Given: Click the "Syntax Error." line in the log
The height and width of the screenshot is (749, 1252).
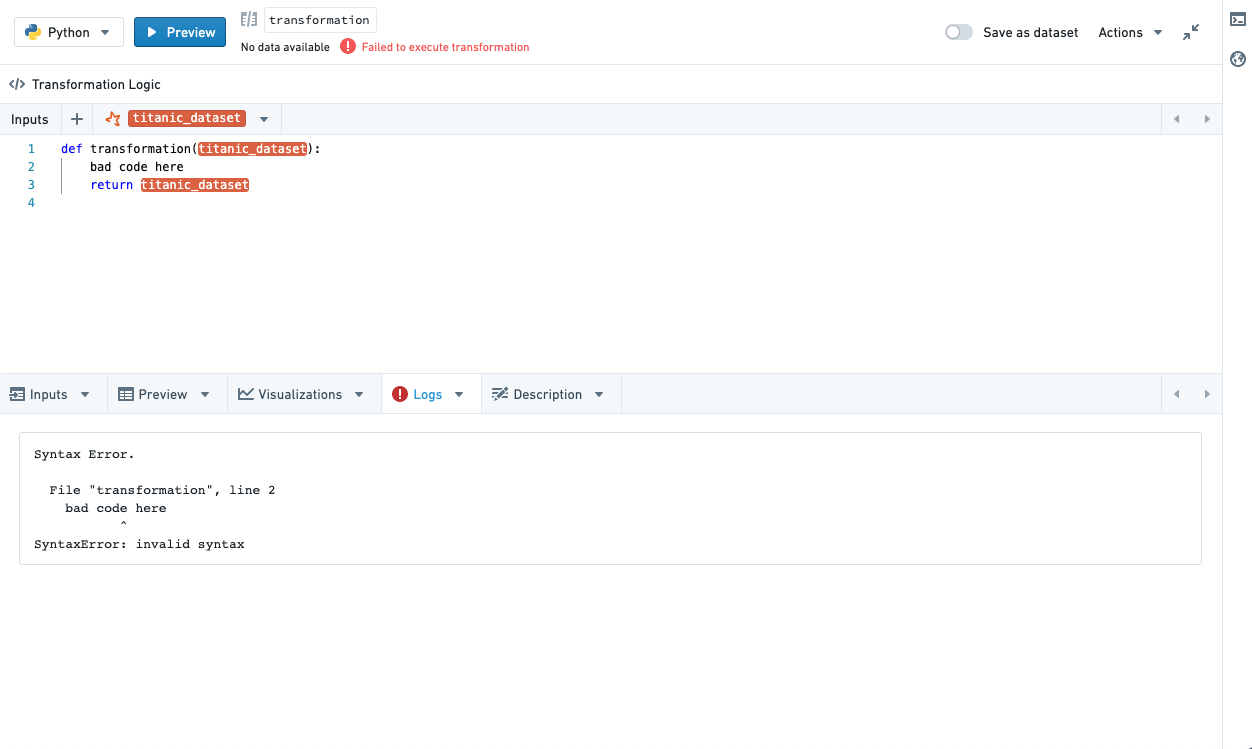Looking at the screenshot, I should tap(84, 454).
